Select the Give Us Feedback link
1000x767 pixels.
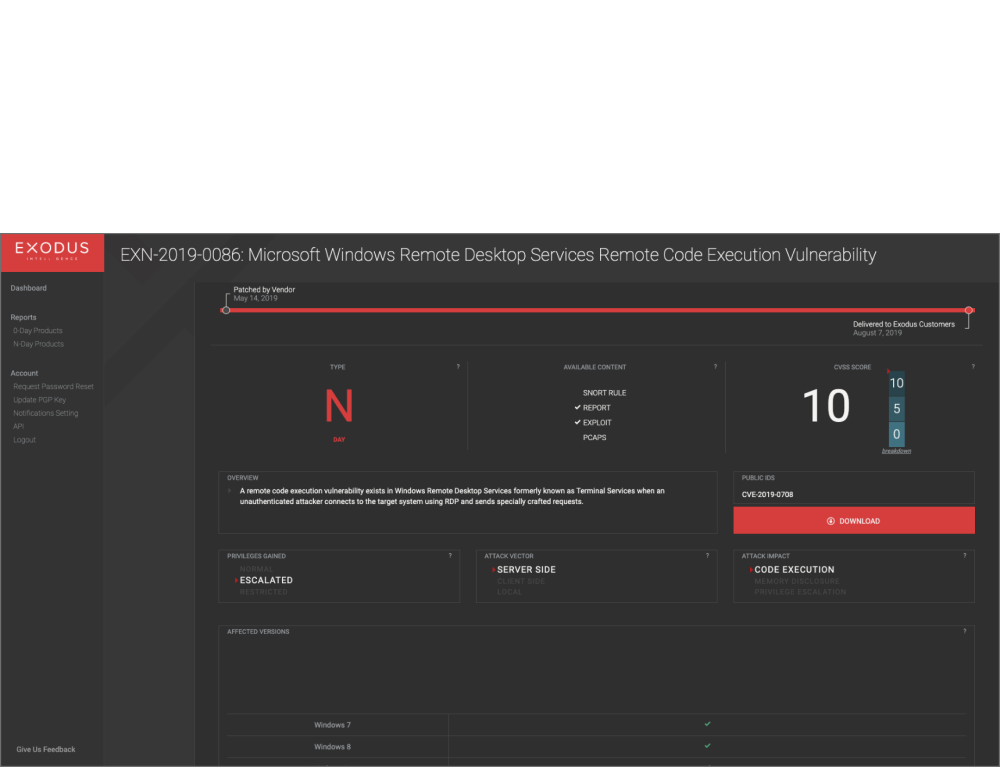tap(46, 749)
